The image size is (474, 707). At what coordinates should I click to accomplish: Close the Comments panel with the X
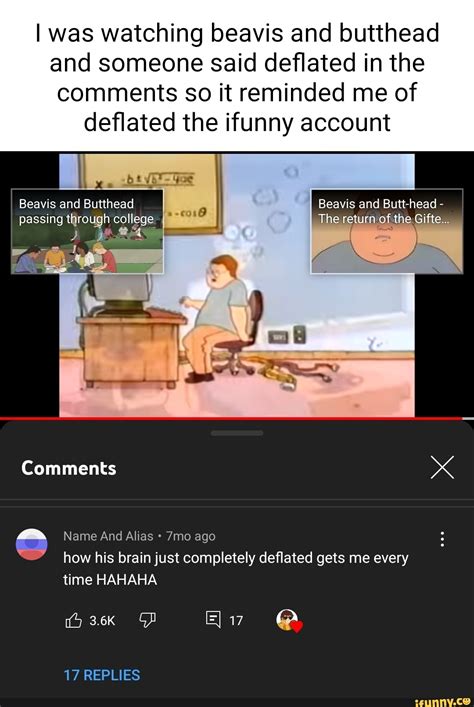pos(442,468)
